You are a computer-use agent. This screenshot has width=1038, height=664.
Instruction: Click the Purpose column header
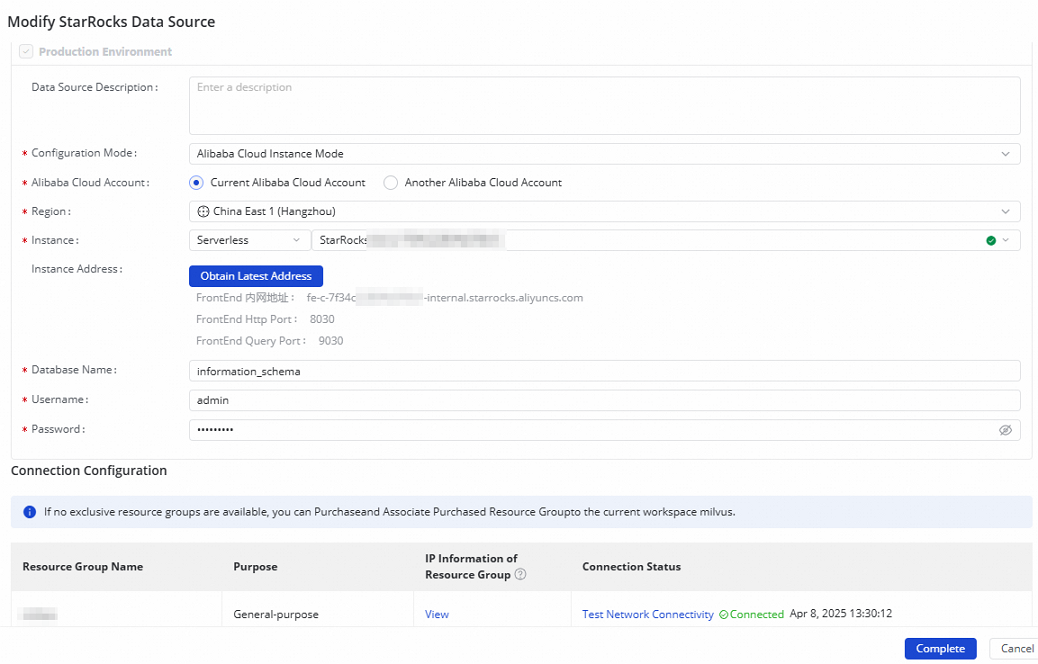(256, 567)
